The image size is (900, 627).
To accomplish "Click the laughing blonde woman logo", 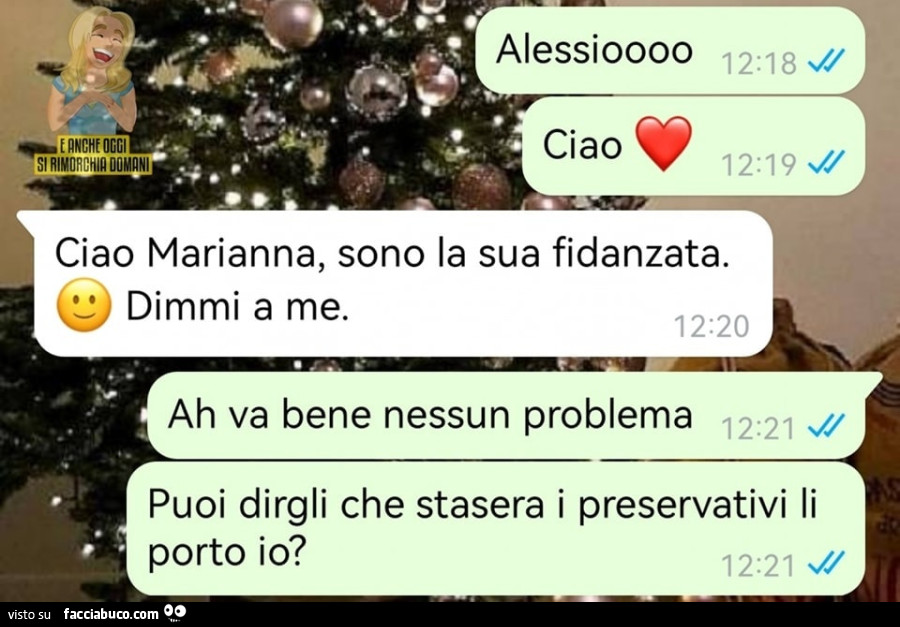I will 92,71.
